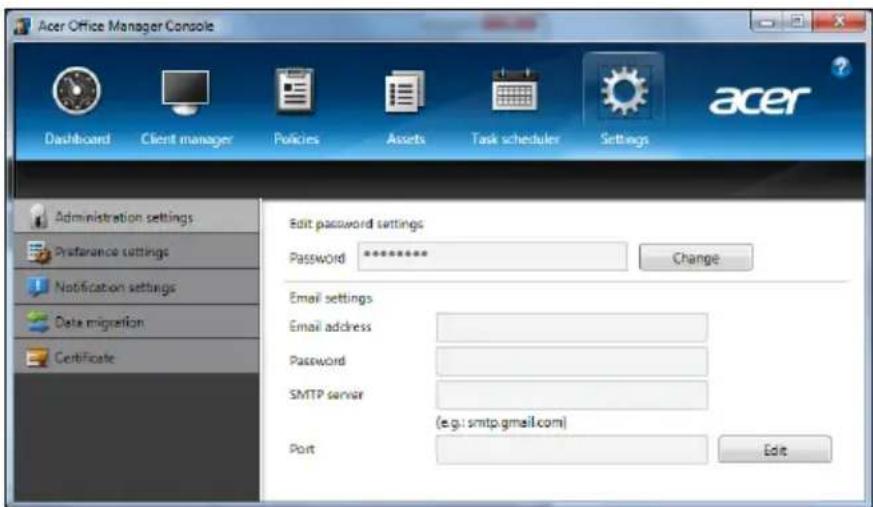This screenshot has width=873, height=507.
Task: Maximize the Acer Office Manager Console window
Action: tap(798, 22)
